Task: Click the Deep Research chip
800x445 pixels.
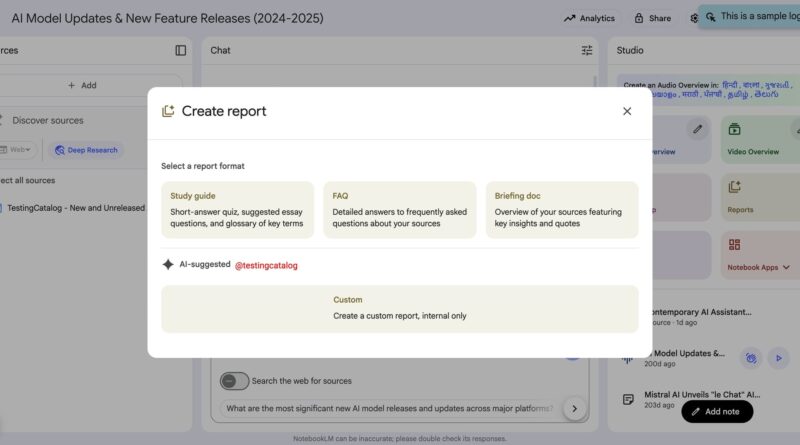Action: pyautogui.click(x=86, y=150)
